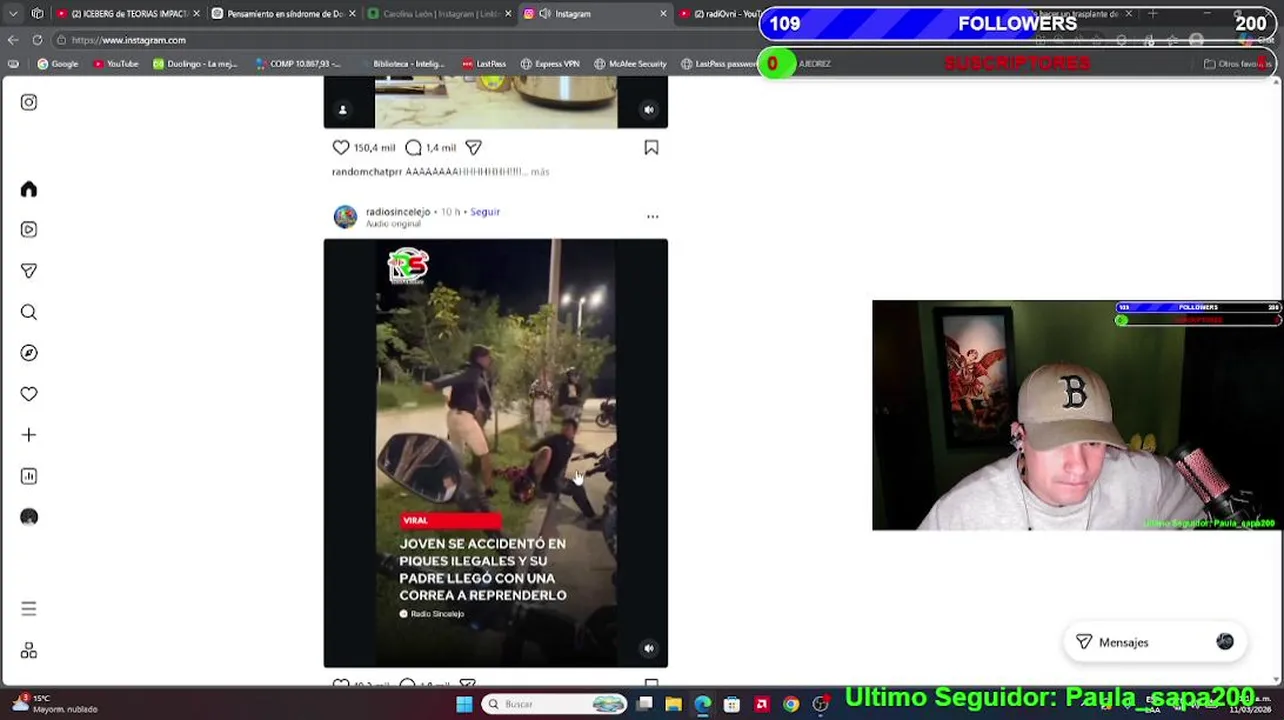Open the randomchatprr profile from caption
Viewport: 1284px width, 720px height.
(366, 172)
